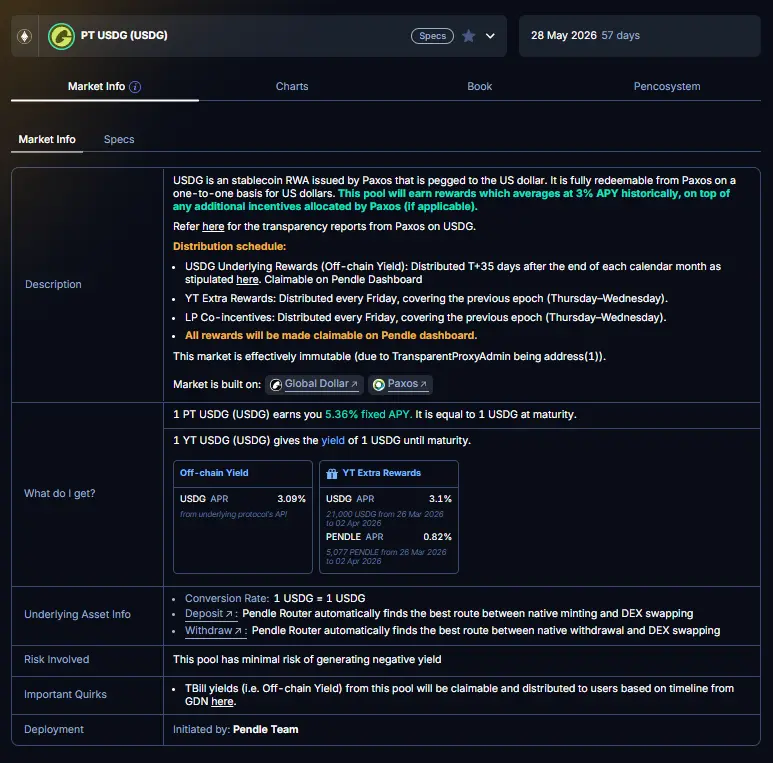The image size is (773, 763).
Task: Click the '57 days' countdown text
Action: pyautogui.click(x=621, y=35)
